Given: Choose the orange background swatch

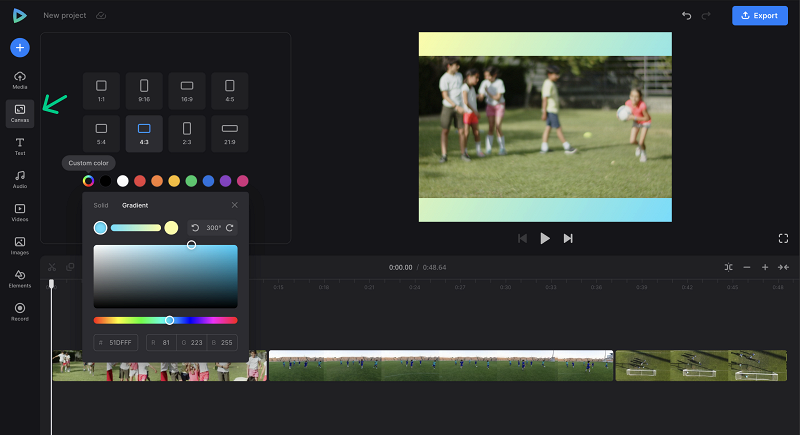Looking at the screenshot, I should click(157, 181).
